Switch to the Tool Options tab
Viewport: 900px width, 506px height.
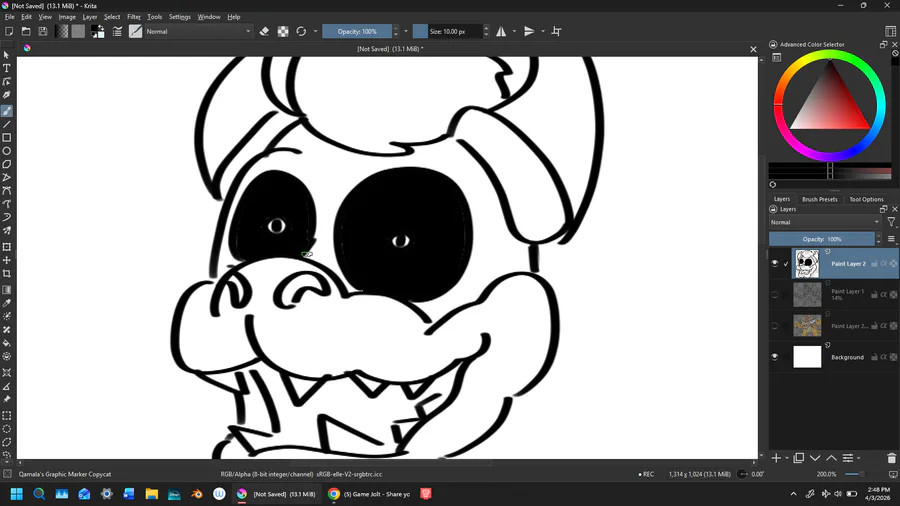pyautogui.click(x=866, y=199)
